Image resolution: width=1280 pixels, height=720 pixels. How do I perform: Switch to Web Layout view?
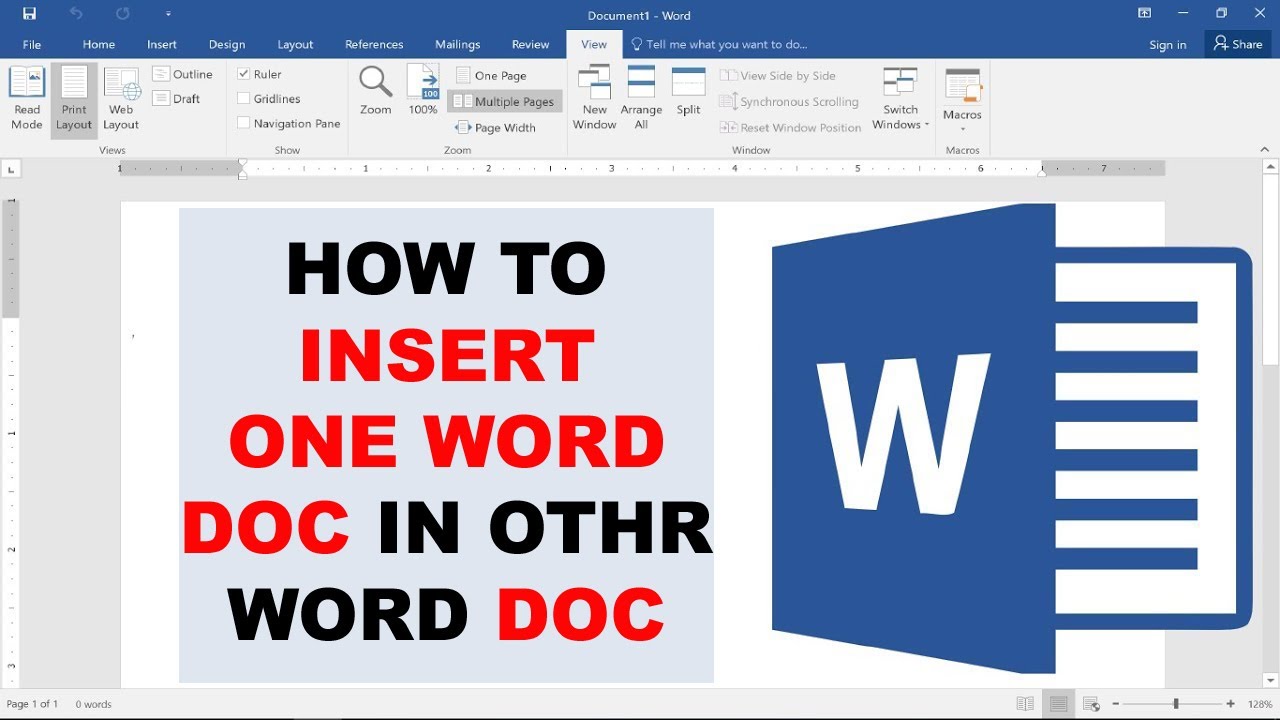coord(121,98)
